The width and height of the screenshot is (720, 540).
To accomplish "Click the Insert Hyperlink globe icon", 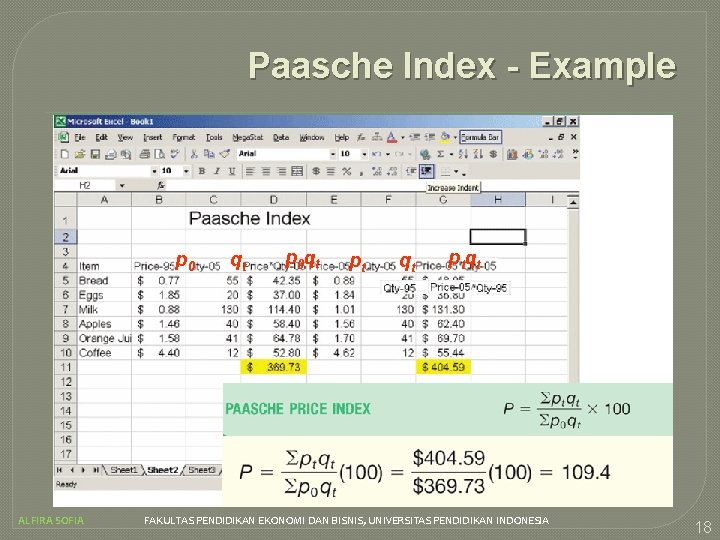I will (425, 154).
